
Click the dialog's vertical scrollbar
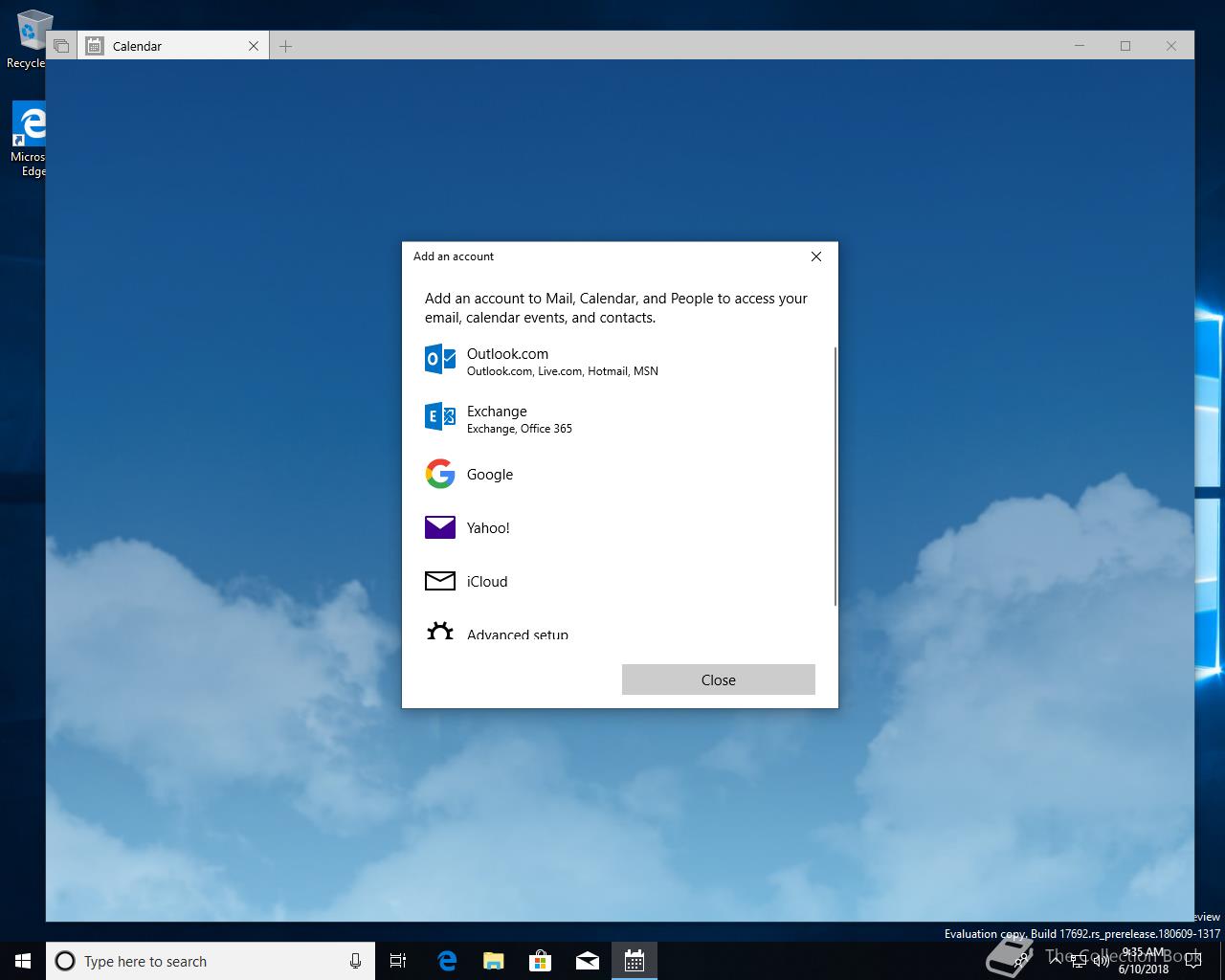pyautogui.click(x=835, y=476)
